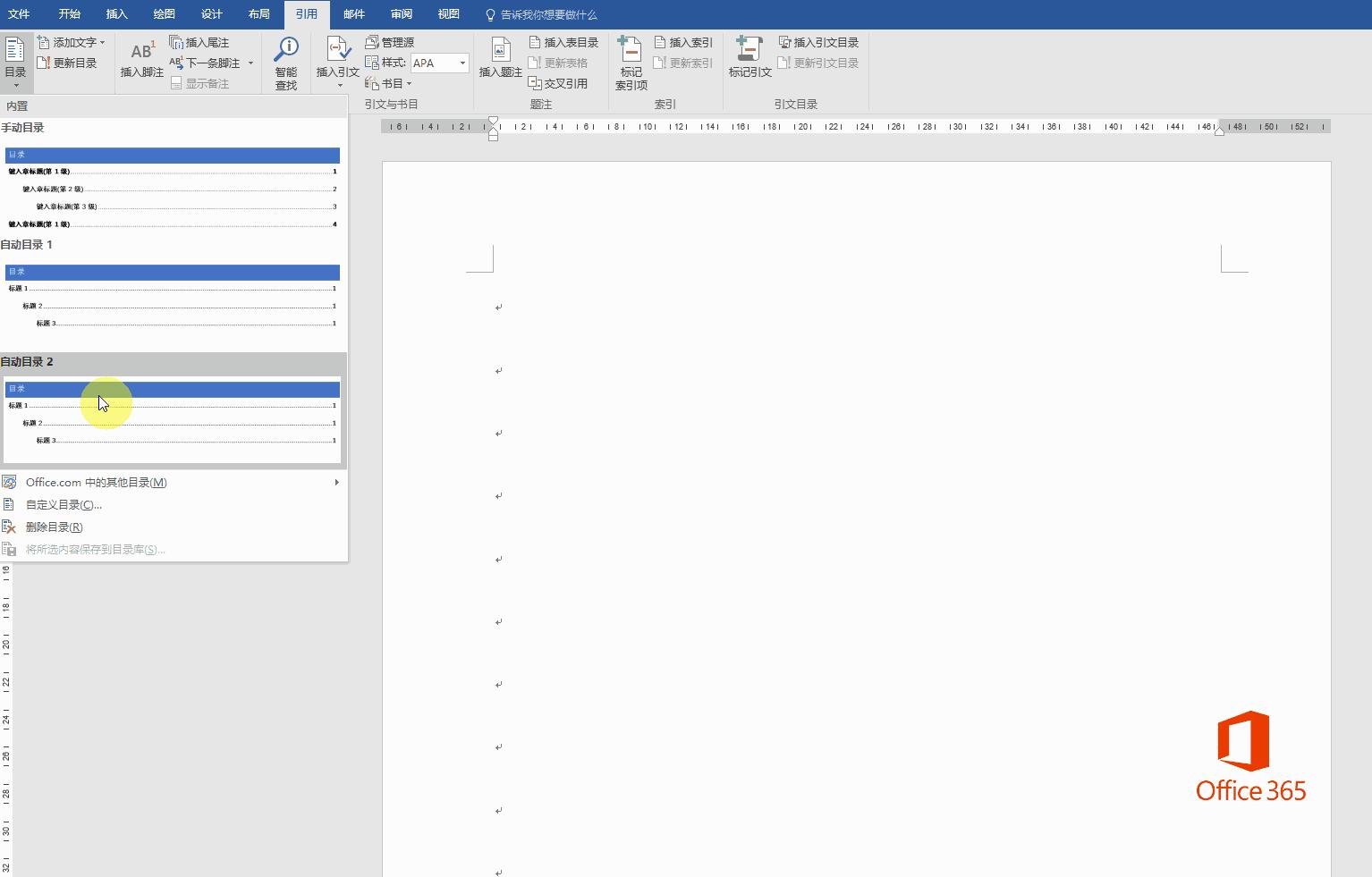Select Remove Table of Contents (删除目录)
1372x877 pixels.
click(x=54, y=527)
